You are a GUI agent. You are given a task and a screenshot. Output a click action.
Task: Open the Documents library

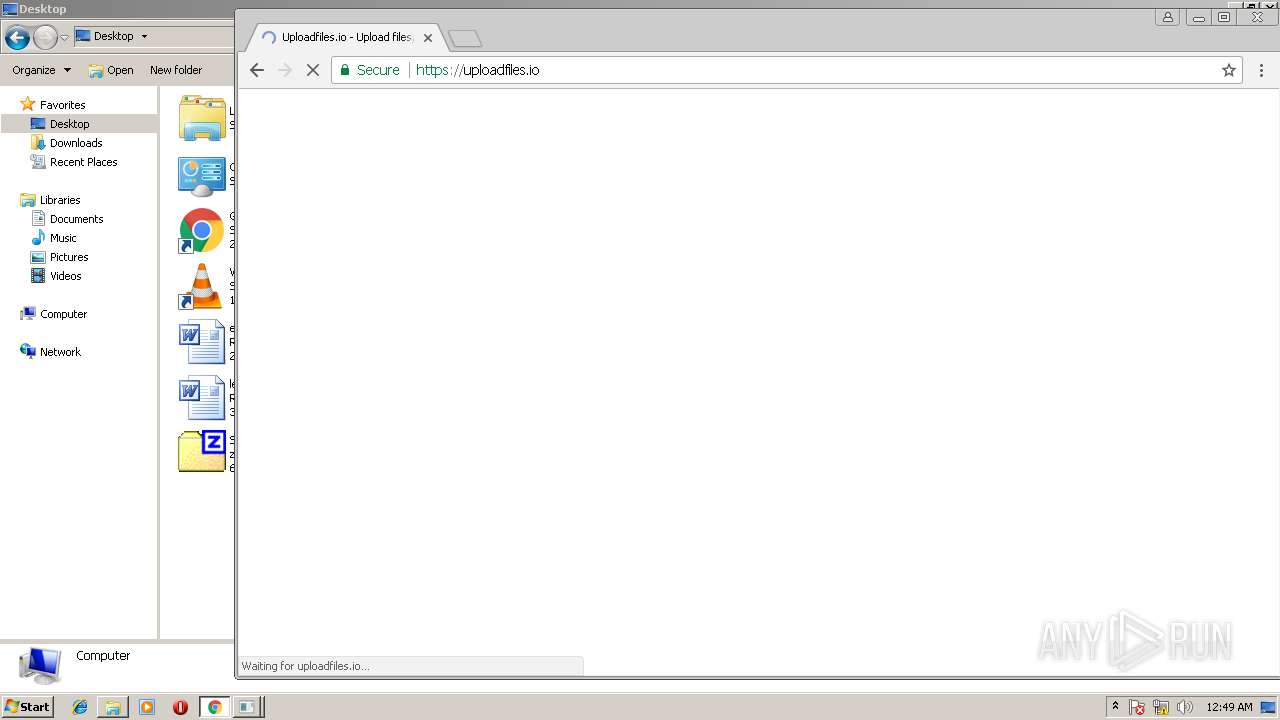(x=76, y=219)
